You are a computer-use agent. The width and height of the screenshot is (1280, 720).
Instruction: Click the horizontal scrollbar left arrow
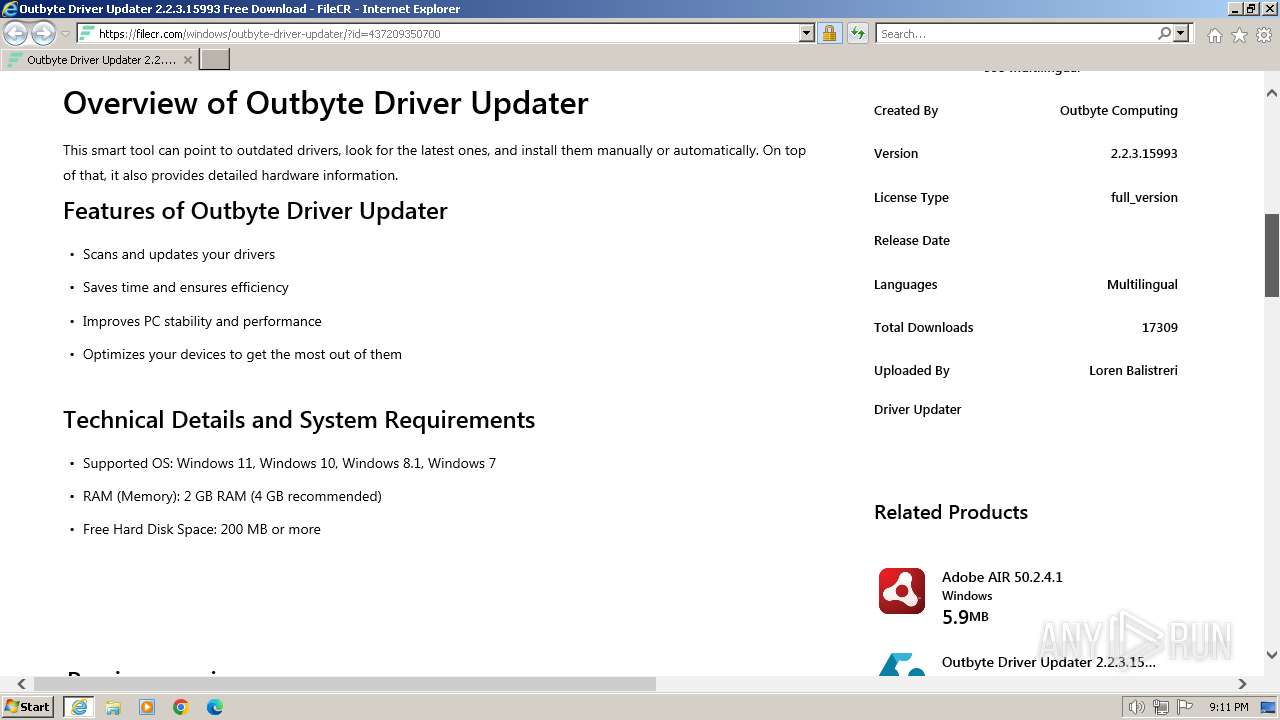(22, 684)
